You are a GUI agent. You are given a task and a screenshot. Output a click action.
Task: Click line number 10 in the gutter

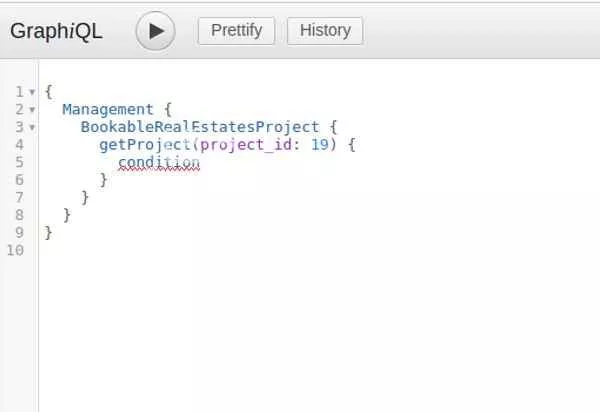[15, 250]
